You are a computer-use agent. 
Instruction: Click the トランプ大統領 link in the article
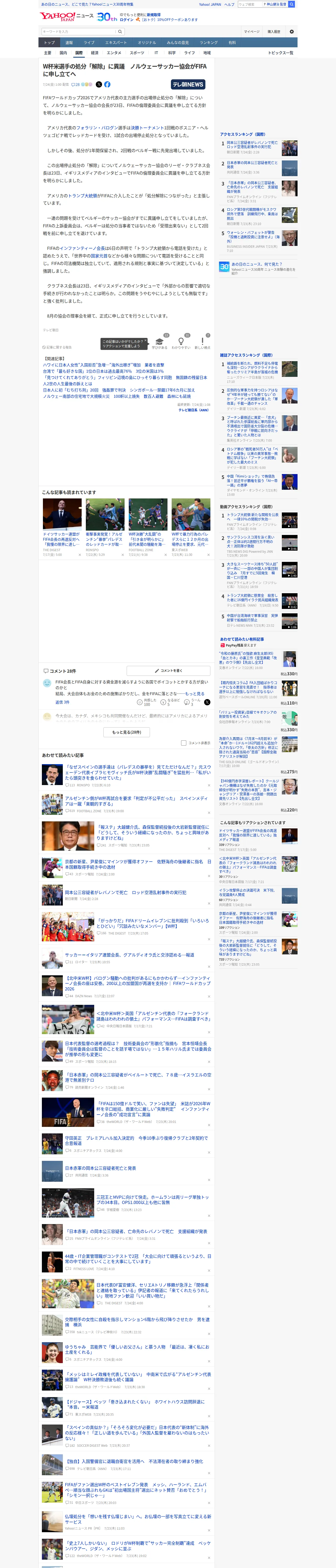tap(82, 195)
